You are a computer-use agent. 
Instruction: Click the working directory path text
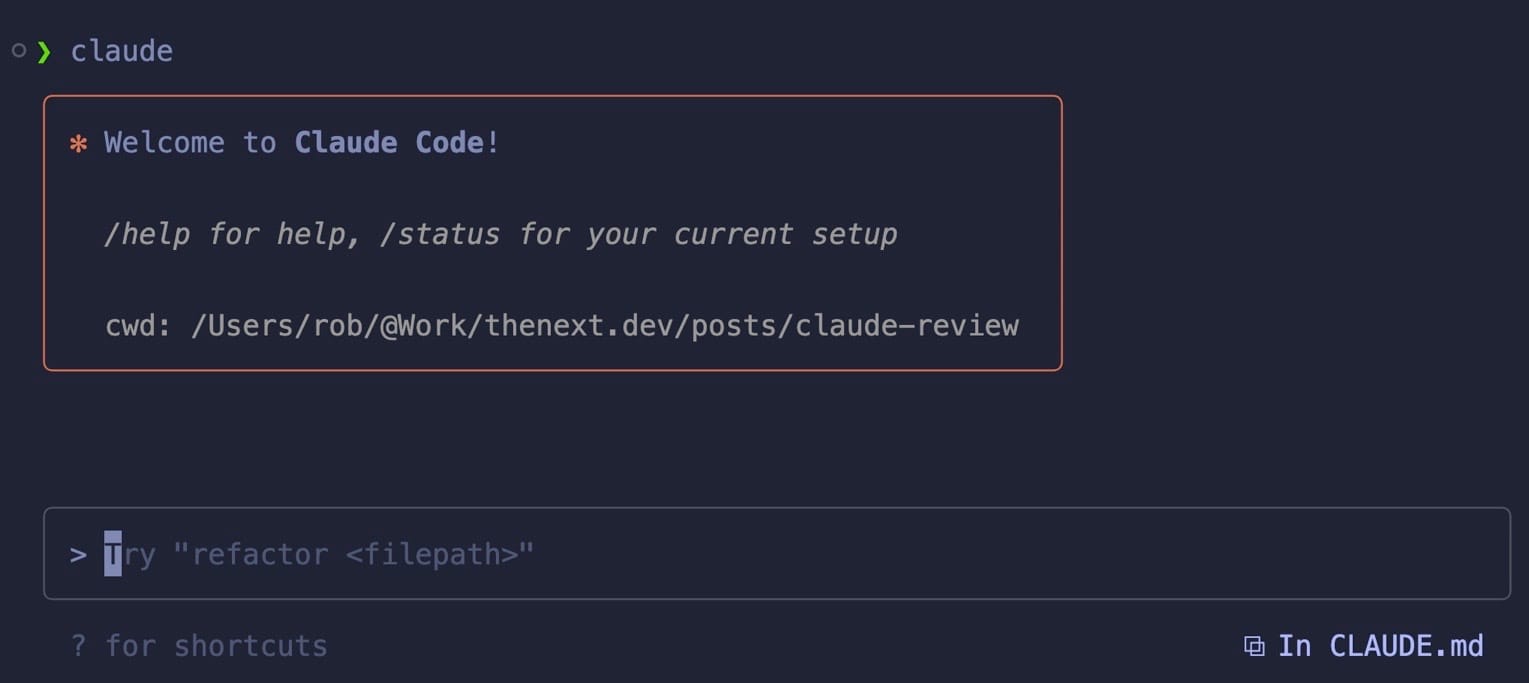pyautogui.click(x=604, y=326)
